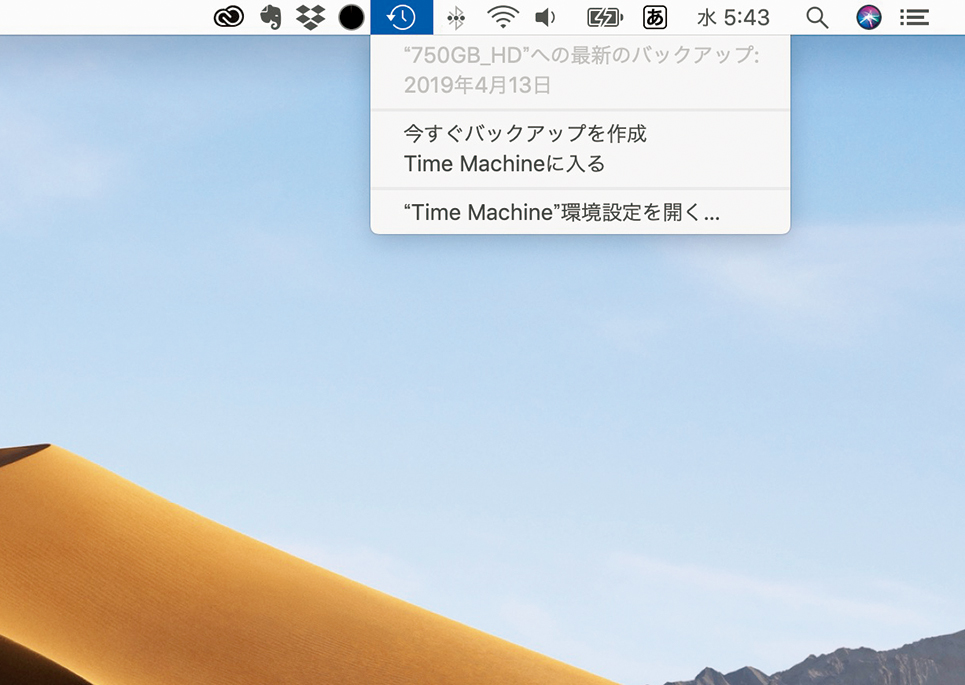This screenshot has width=965, height=685.
Task: Click the "750GB_HD"への最新のバックアップ label
Action: pyautogui.click(x=581, y=56)
